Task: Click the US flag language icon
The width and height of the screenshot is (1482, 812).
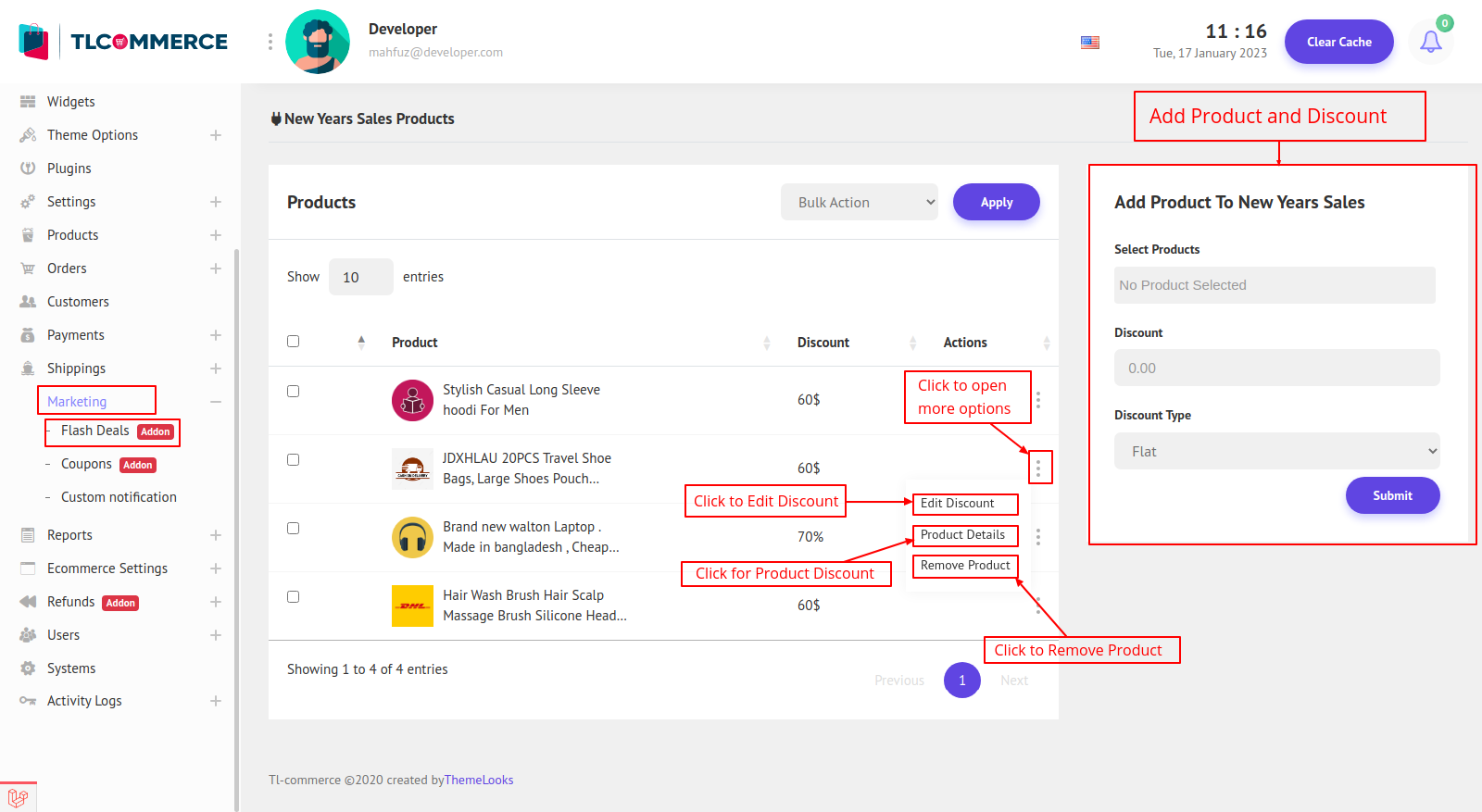Action: [x=1090, y=43]
